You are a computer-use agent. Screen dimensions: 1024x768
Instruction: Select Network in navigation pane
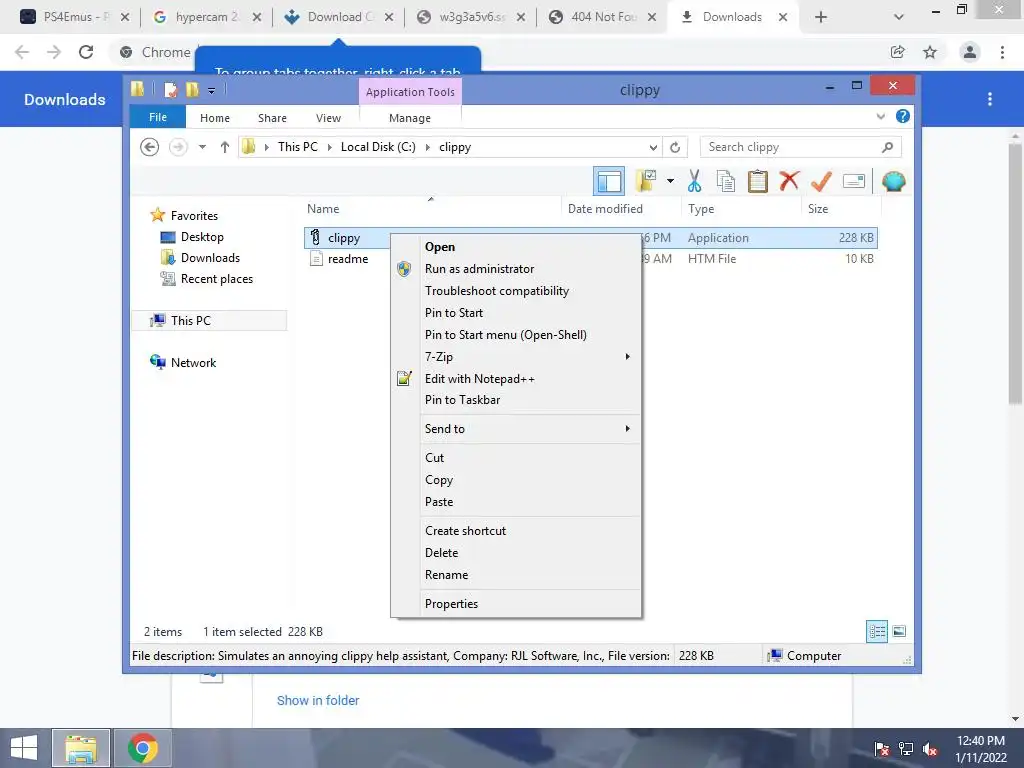point(193,362)
